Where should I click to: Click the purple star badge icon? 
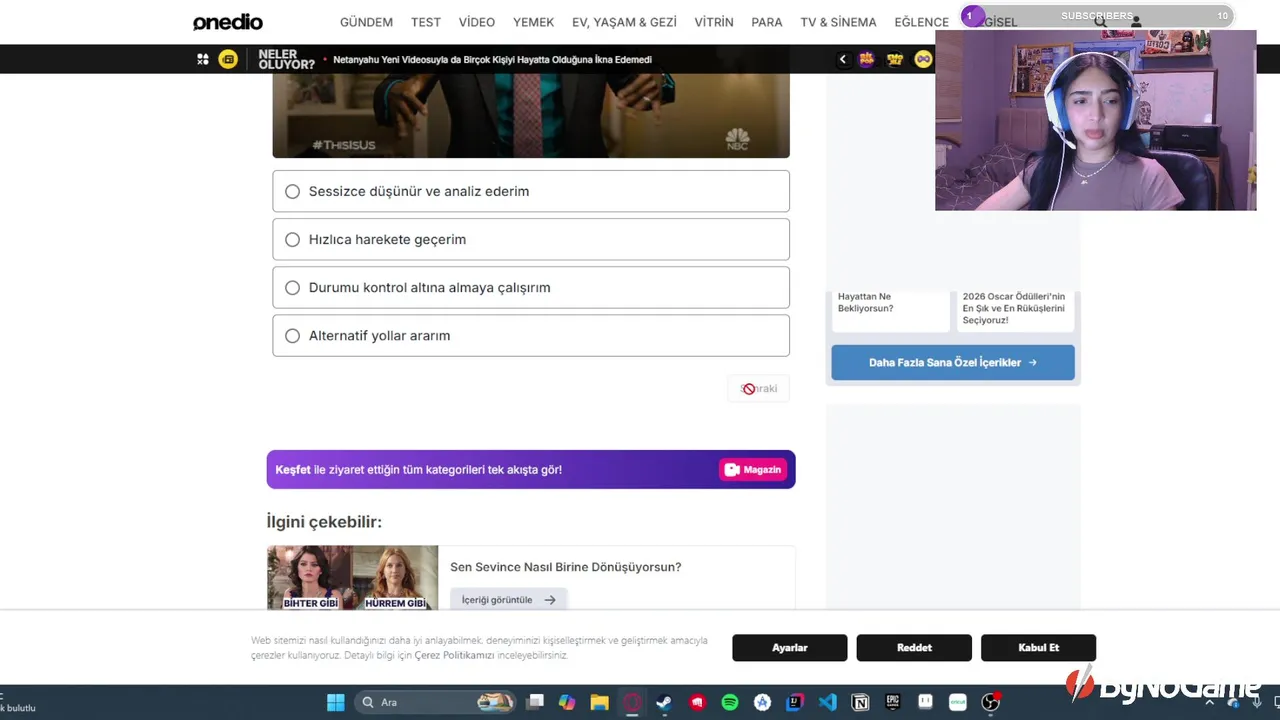point(866,59)
